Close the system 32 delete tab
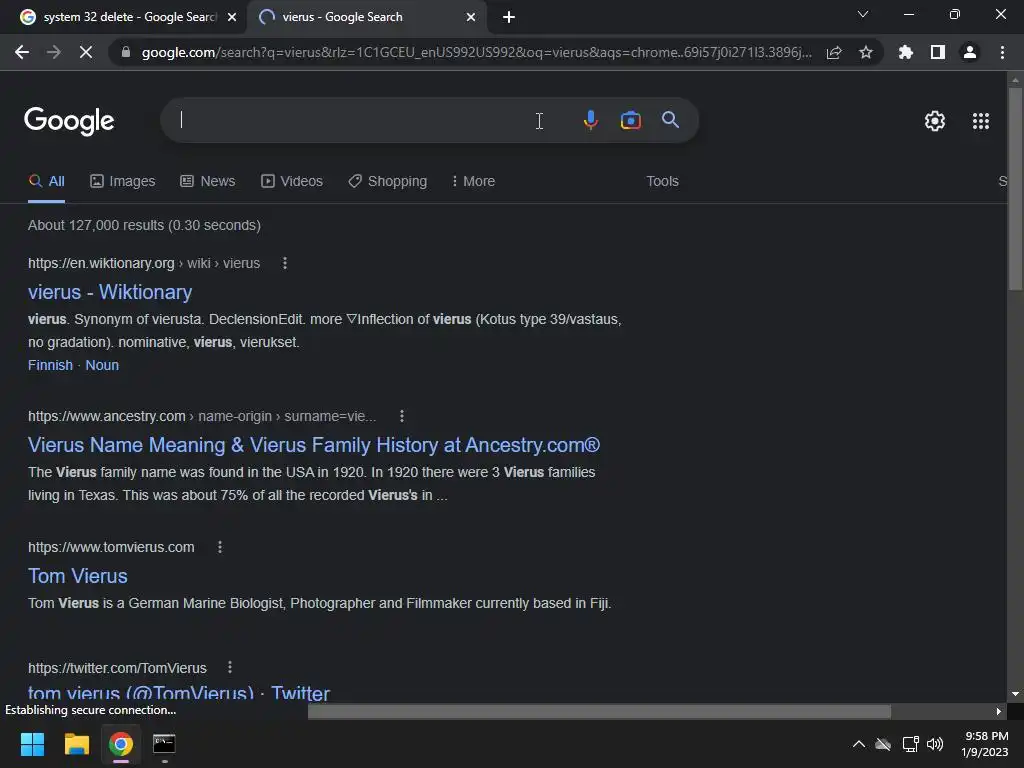 pyautogui.click(x=232, y=17)
